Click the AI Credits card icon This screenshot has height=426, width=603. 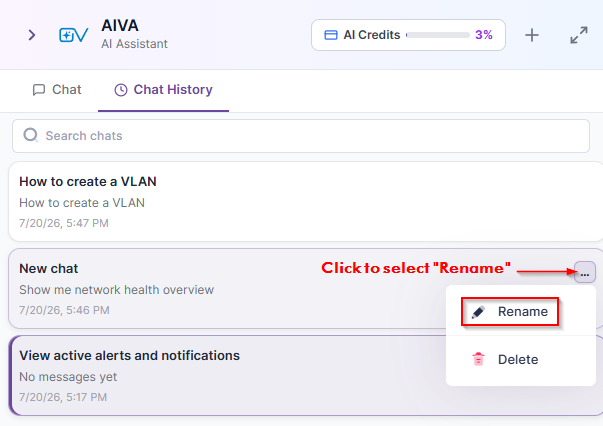click(331, 35)
